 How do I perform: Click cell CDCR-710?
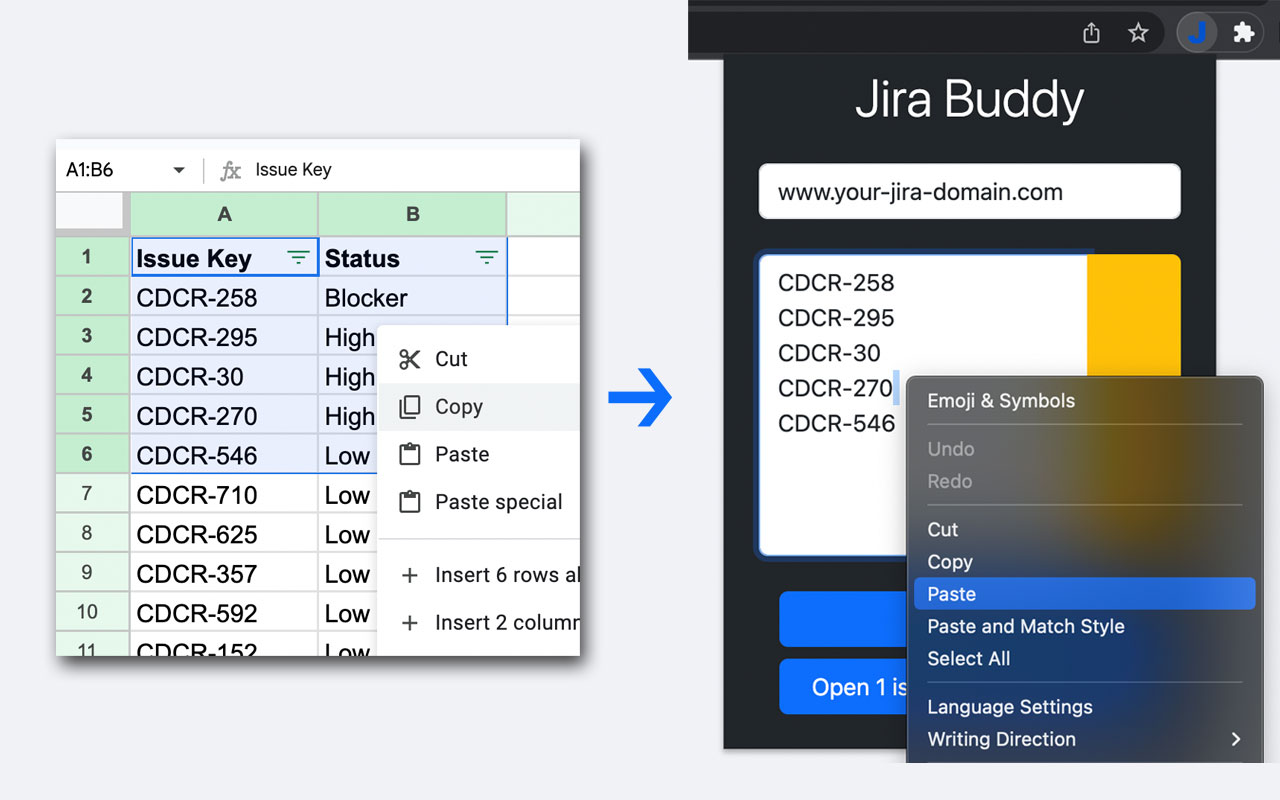point(224,495)
